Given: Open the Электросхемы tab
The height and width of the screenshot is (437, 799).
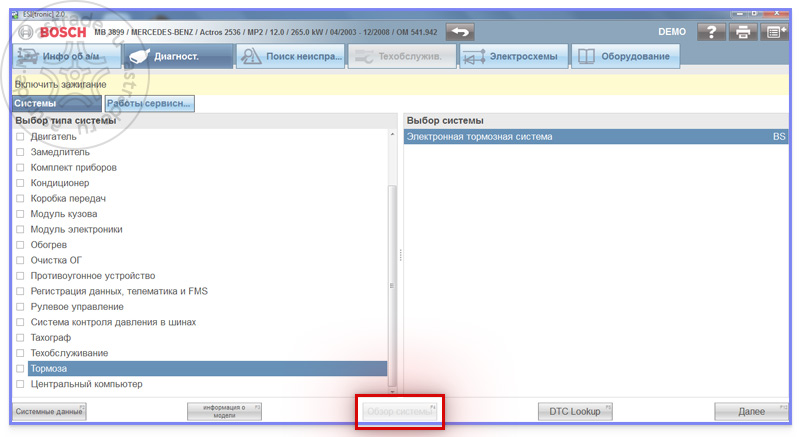Looking at the screenshot, I should [x=514, y=56].
